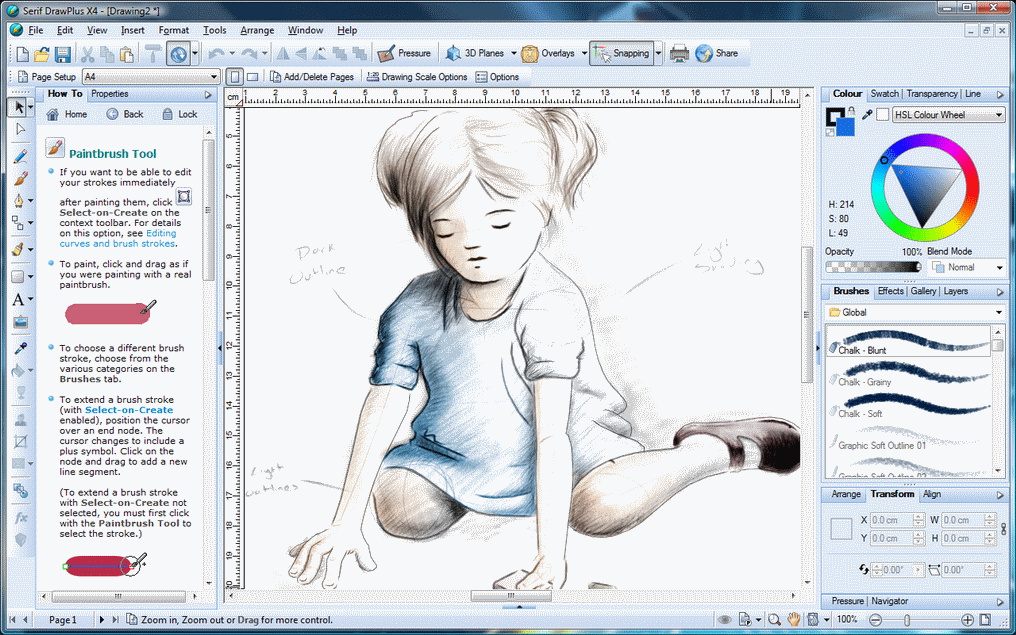1016x635 pixels.
Task: Toggle portrait page orientation
Action: [x=234, y=76]
